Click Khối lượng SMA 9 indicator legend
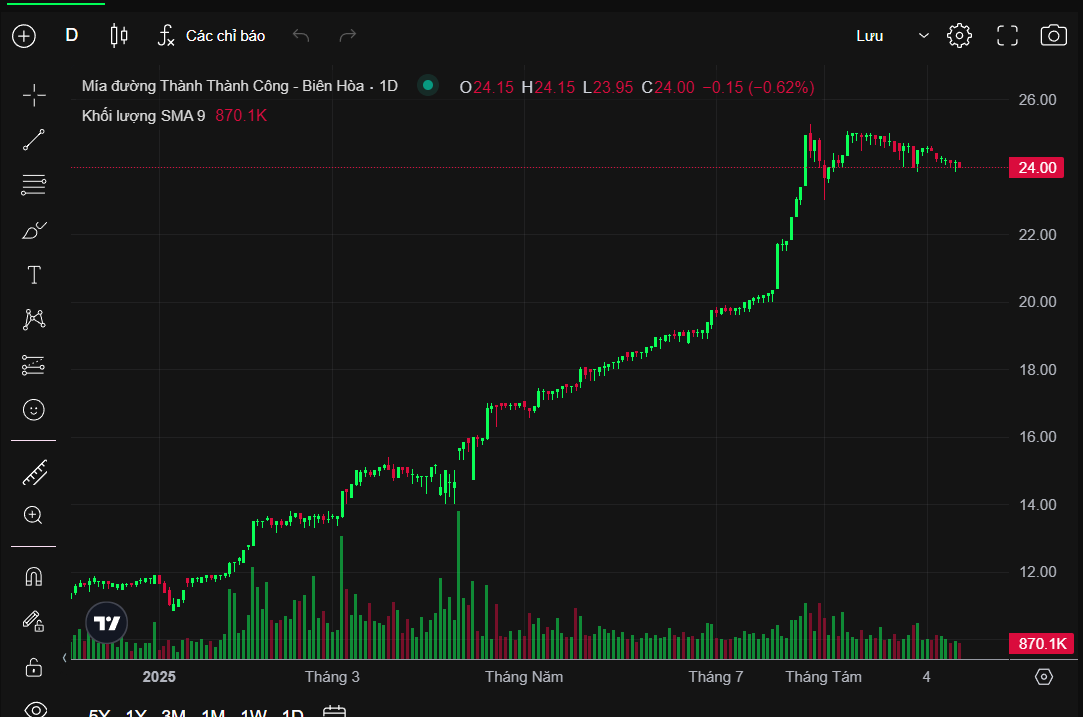The width and height of the screenshot is (1083, 717). pos(144,116)
